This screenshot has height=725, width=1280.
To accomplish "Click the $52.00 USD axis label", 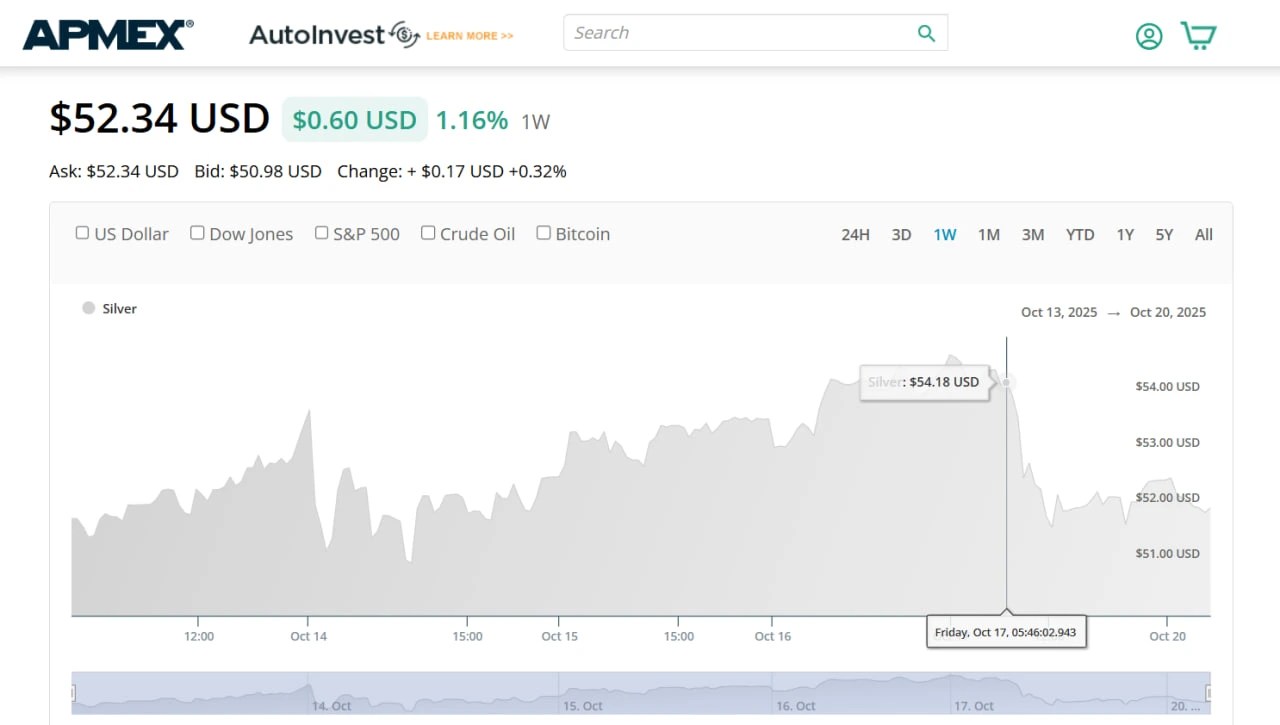I will tap(1167, 497).
